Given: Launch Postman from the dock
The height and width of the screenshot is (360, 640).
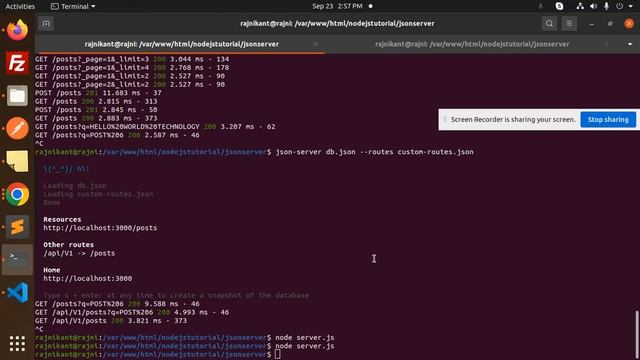Looking at the screenshot, I should pyautogui.click(x=17, y=128).
